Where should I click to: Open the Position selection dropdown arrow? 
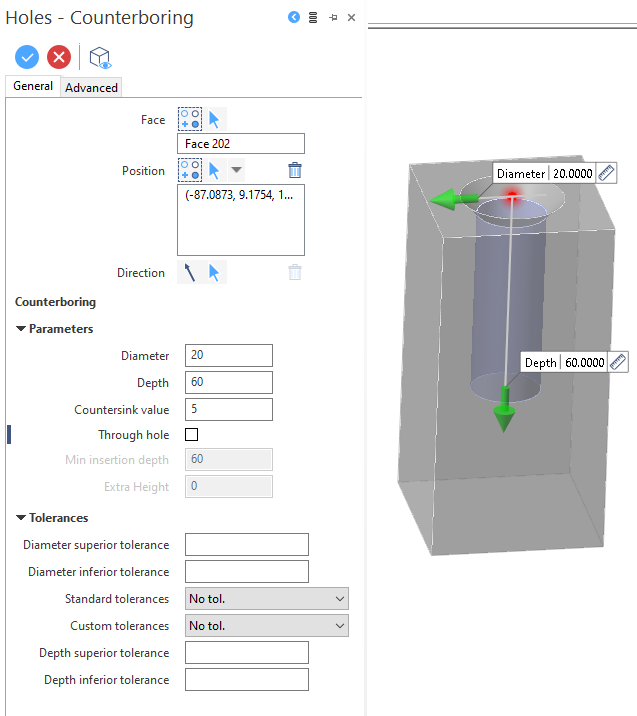click(236, 170)
